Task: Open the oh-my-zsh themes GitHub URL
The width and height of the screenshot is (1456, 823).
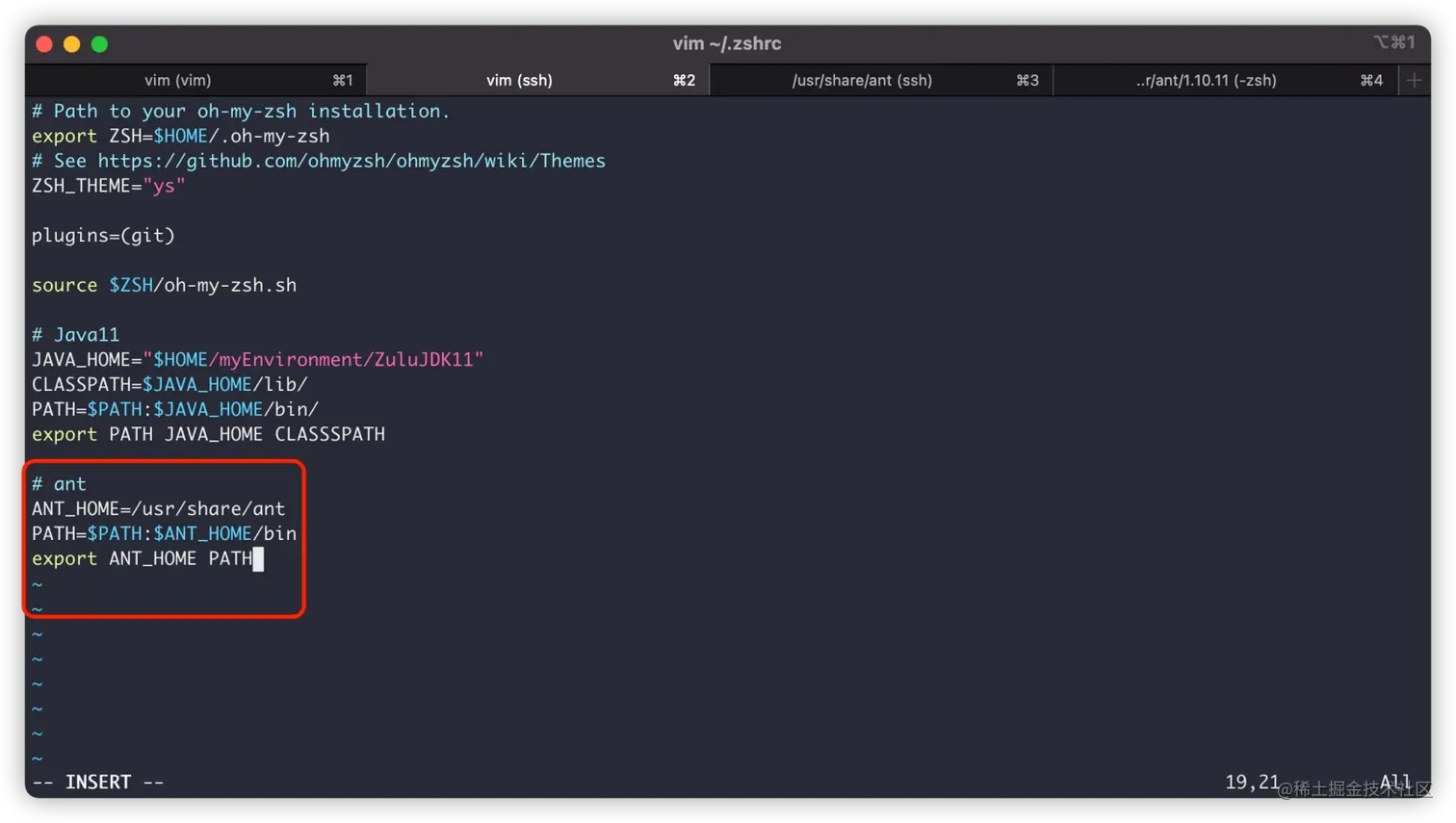Action: coord(351,161)
